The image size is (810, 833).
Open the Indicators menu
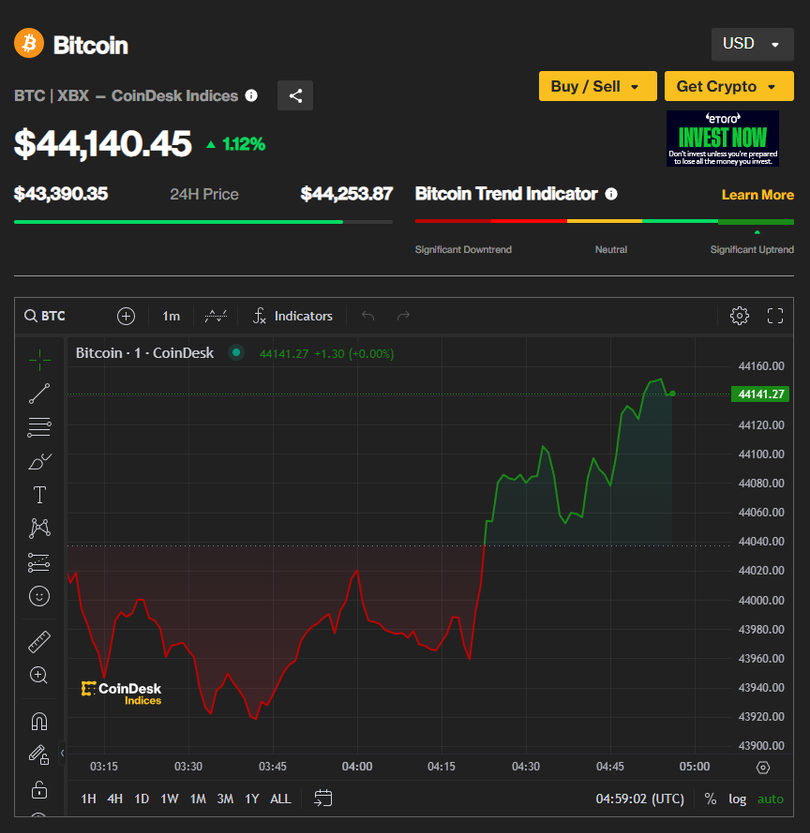click(x=292, y=316)
